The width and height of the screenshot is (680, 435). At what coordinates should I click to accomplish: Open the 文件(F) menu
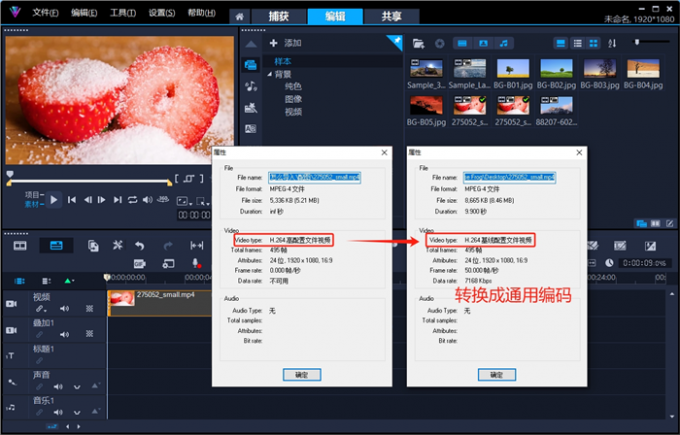click(45, 13)
